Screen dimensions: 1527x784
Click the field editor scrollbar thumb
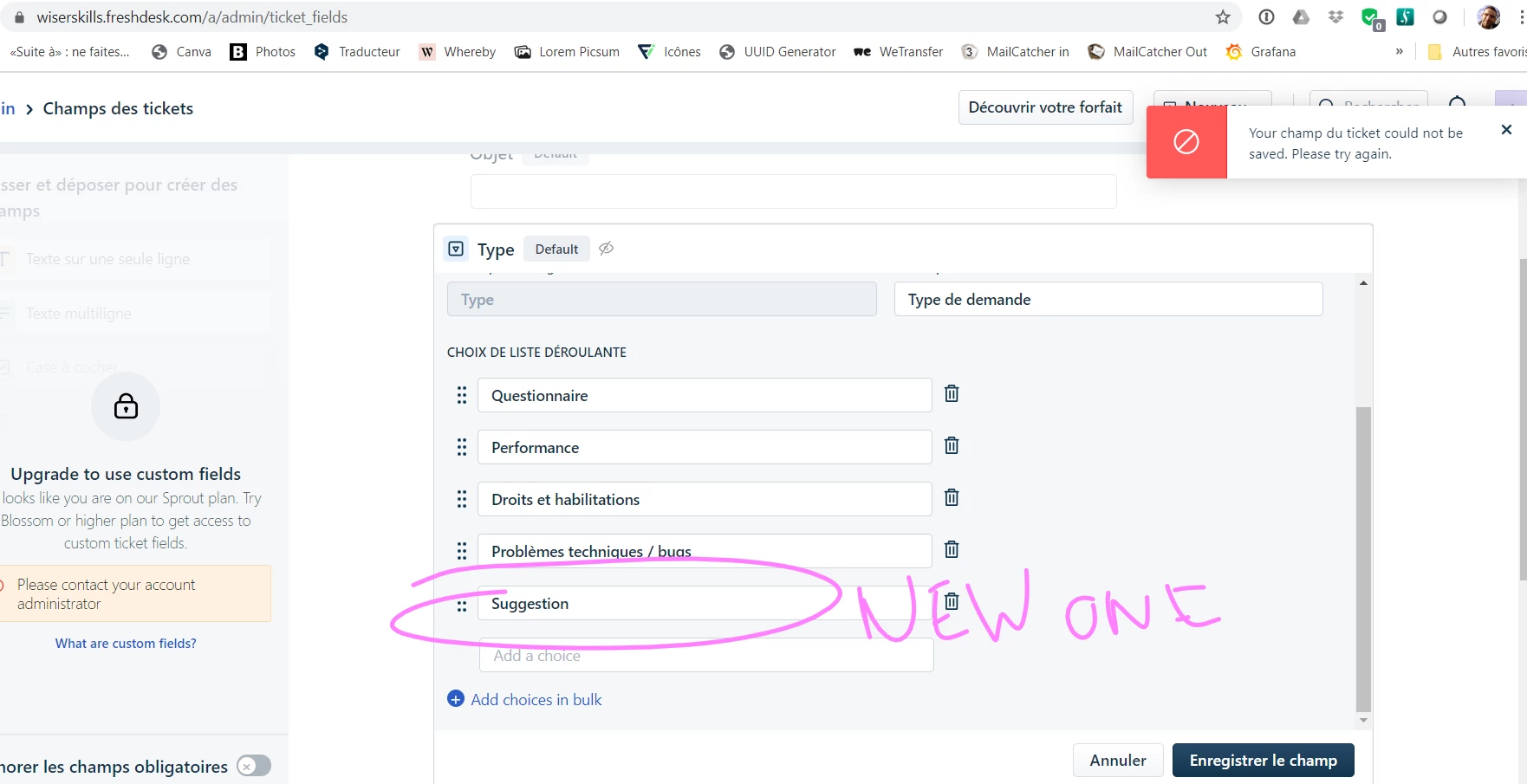(1363, 558)
